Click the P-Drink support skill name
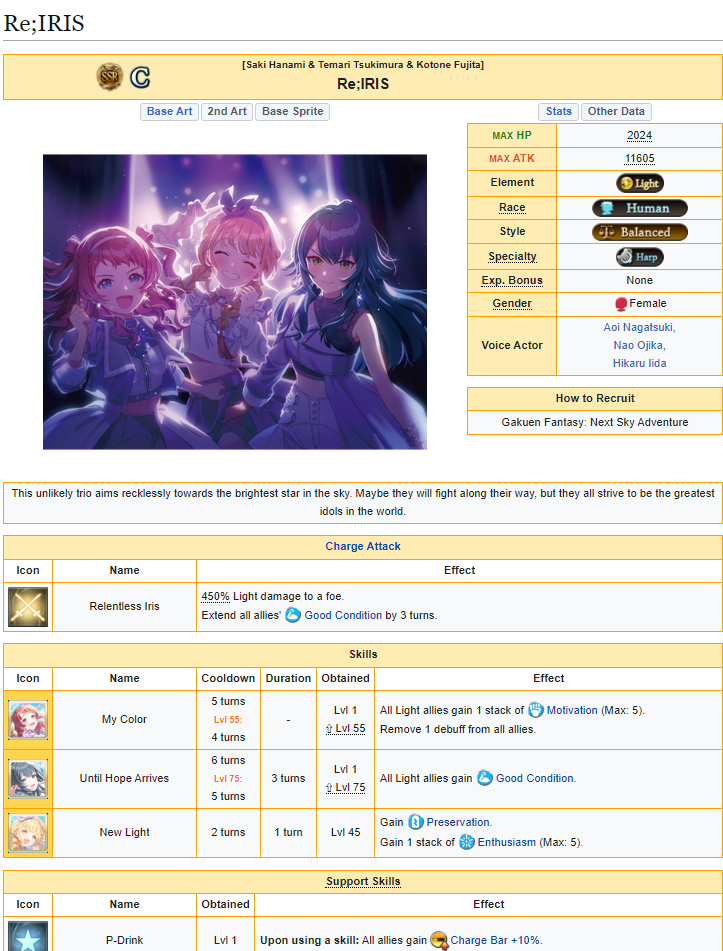 pos(124,941)
